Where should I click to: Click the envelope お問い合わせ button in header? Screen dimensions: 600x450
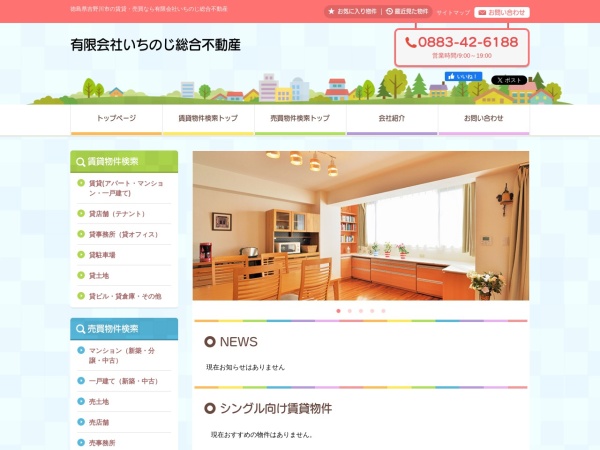502,12
